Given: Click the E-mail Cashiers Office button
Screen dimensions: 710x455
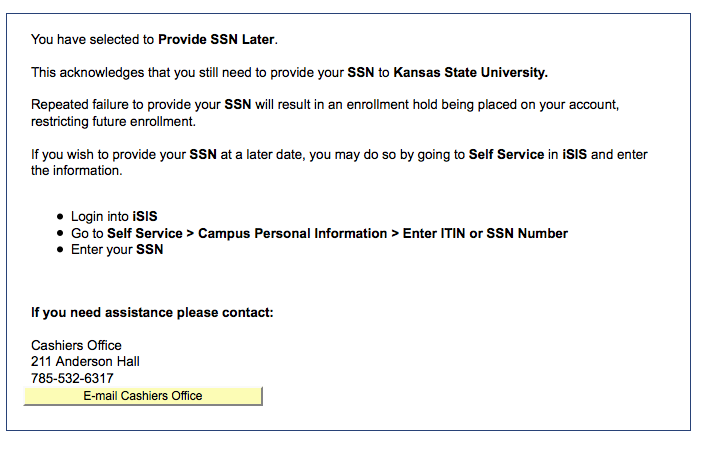Looking at the screenshot, I should coord(143,396).
